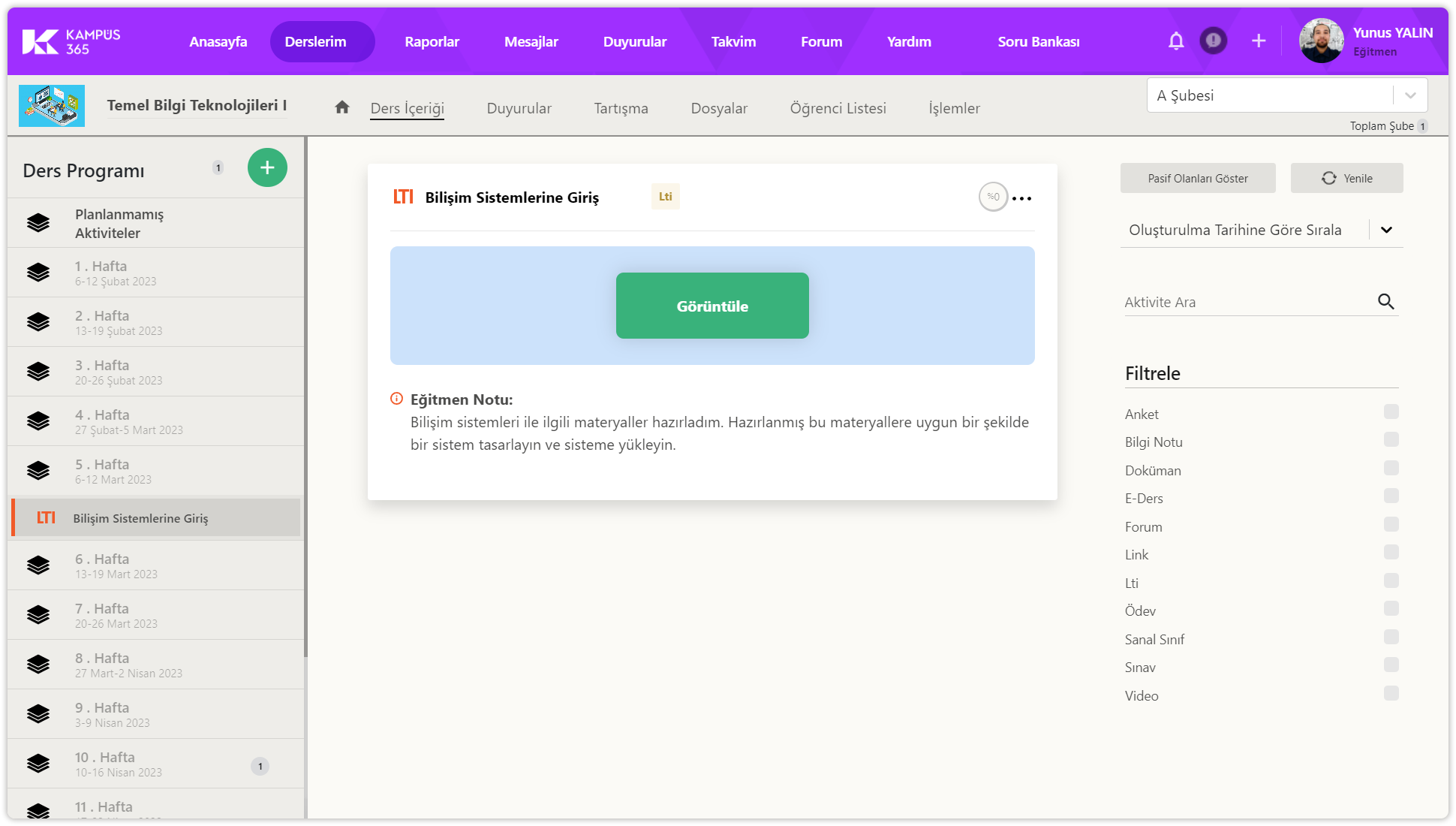Click the home icon beside Ders İçeriği
This screenshot has width=1456, height=826.
[342, 107]
